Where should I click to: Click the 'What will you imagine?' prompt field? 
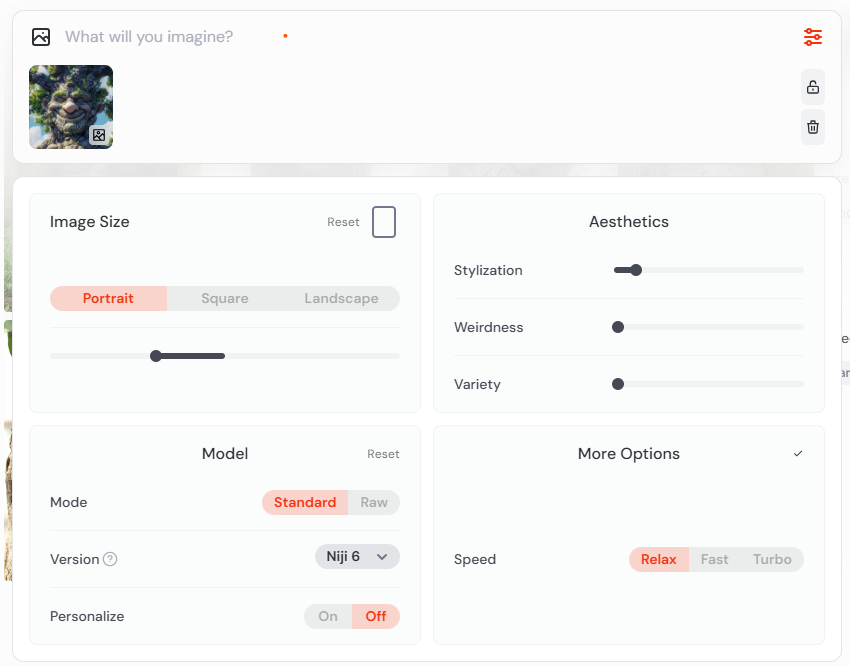click(x=150, y=37)
